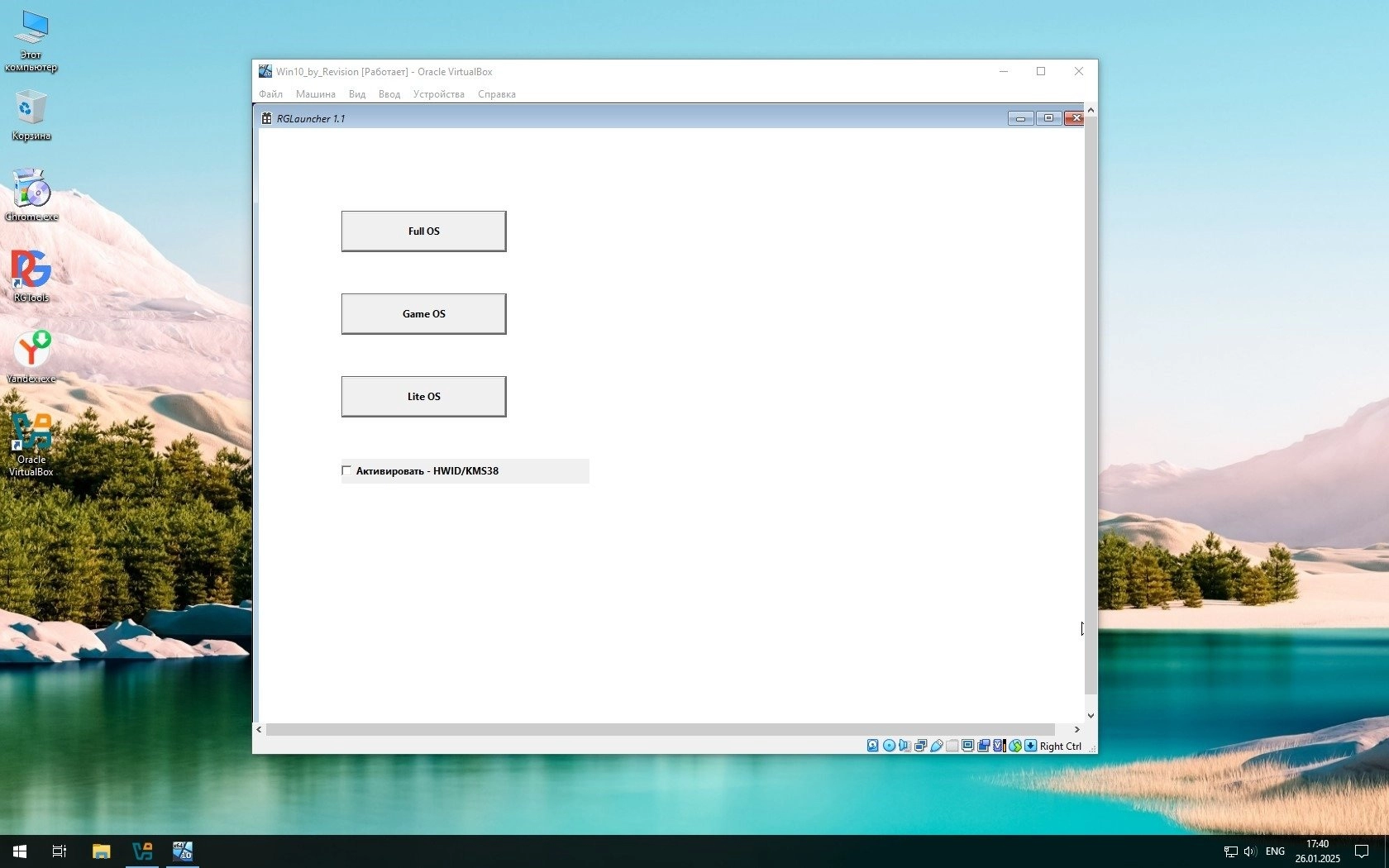Open the notification center icon
The image size is (1389, 868).
(1362, 851)
